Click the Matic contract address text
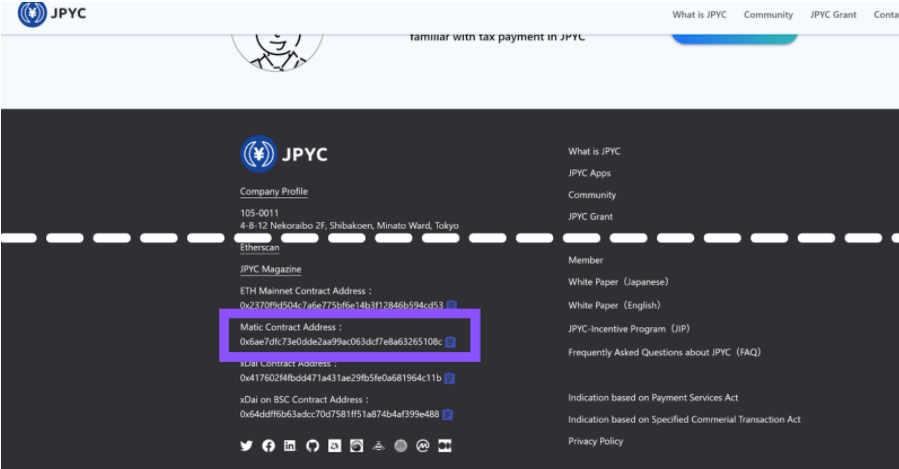 pos(340,342)
